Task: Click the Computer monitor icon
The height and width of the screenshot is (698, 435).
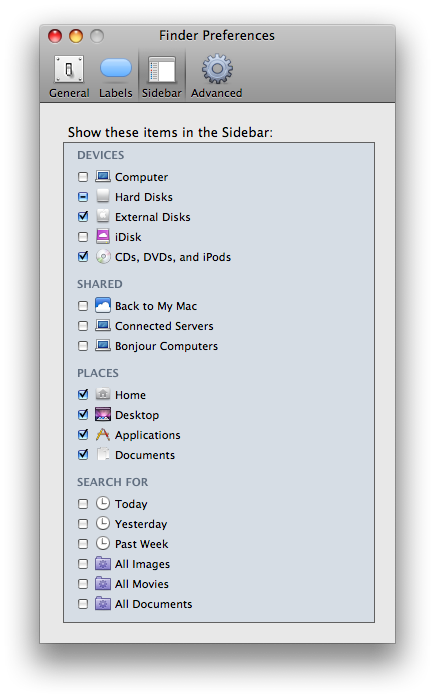Action: point(103,177)
